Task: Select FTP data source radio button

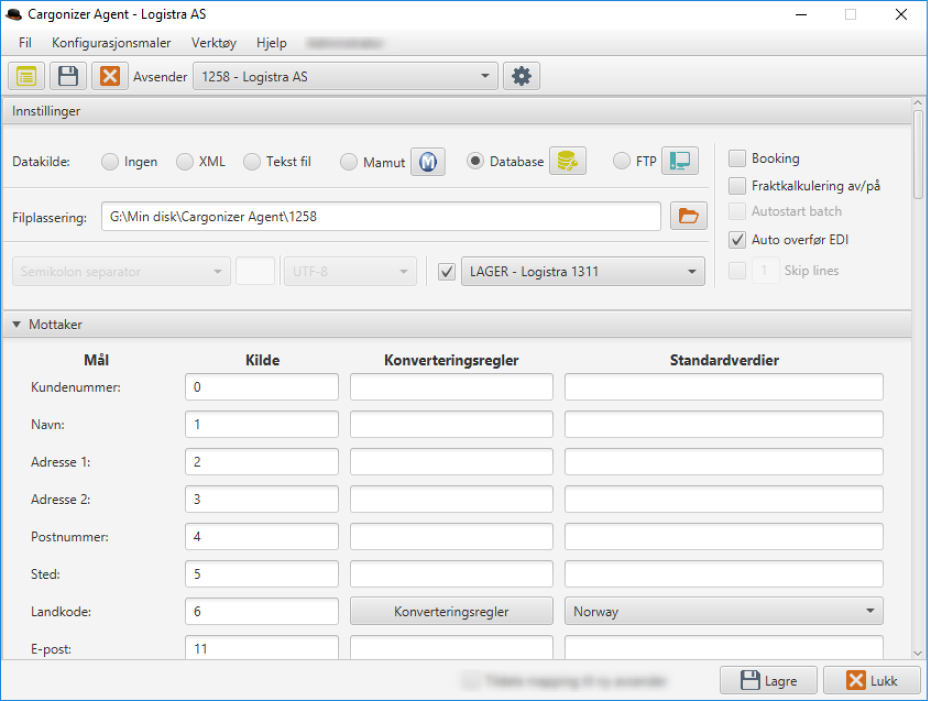Action: [x=621, y=161]
